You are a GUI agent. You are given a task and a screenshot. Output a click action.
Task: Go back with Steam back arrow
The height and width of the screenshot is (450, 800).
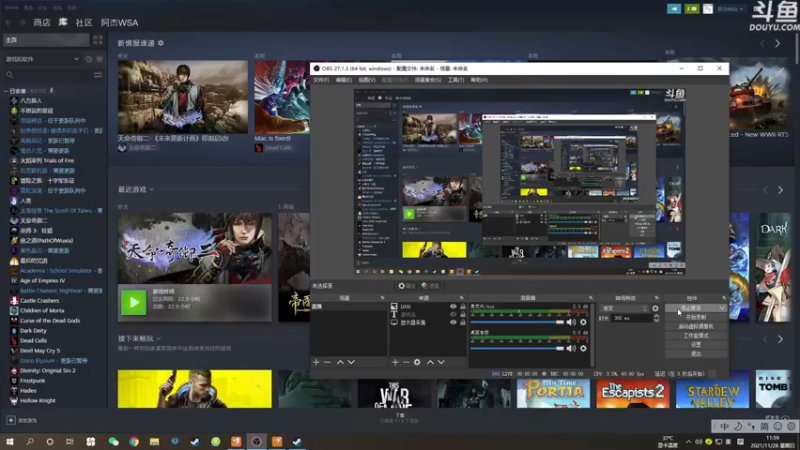pos(9,22)
